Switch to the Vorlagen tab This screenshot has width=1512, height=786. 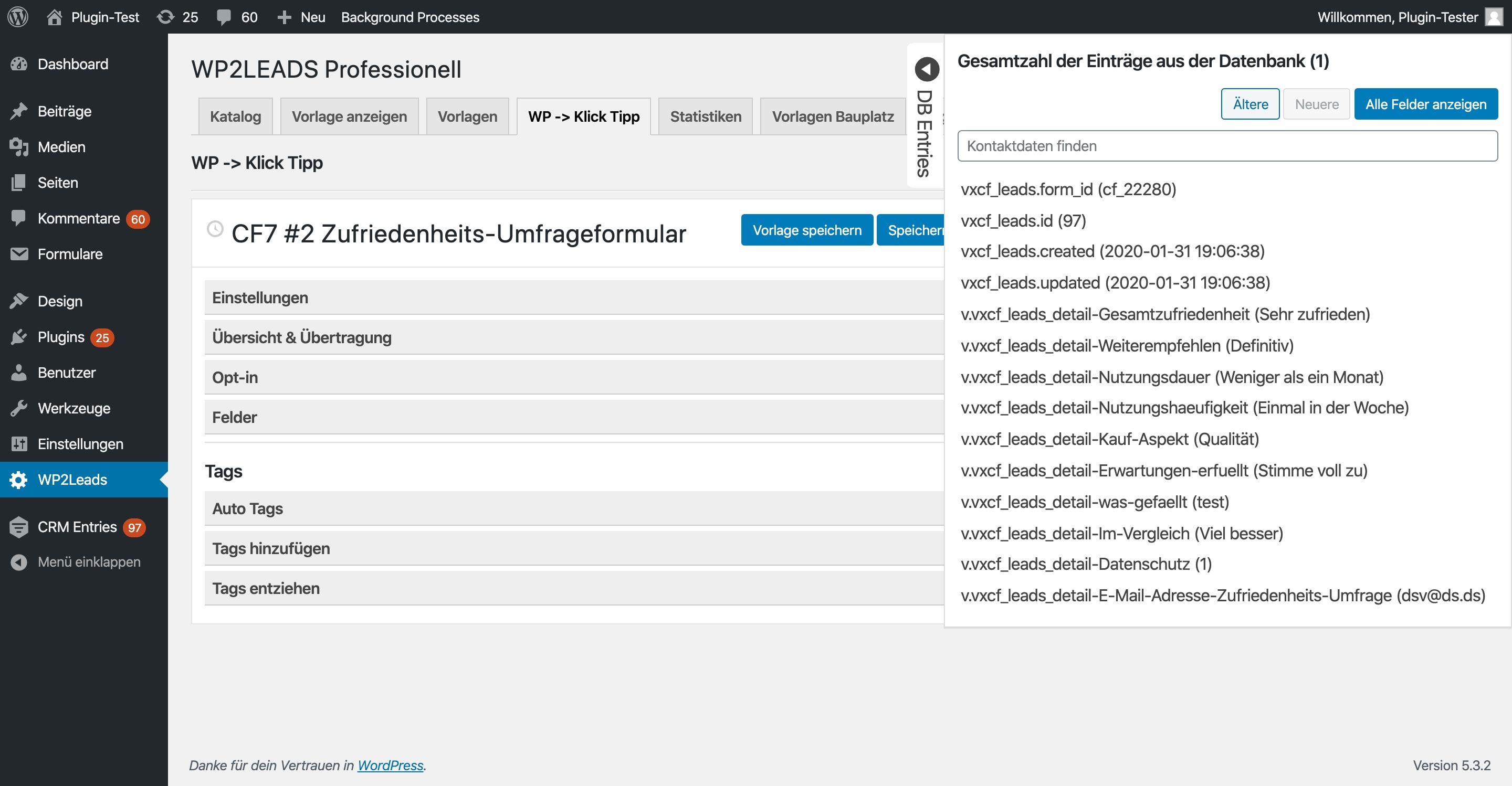pos(467,116)
